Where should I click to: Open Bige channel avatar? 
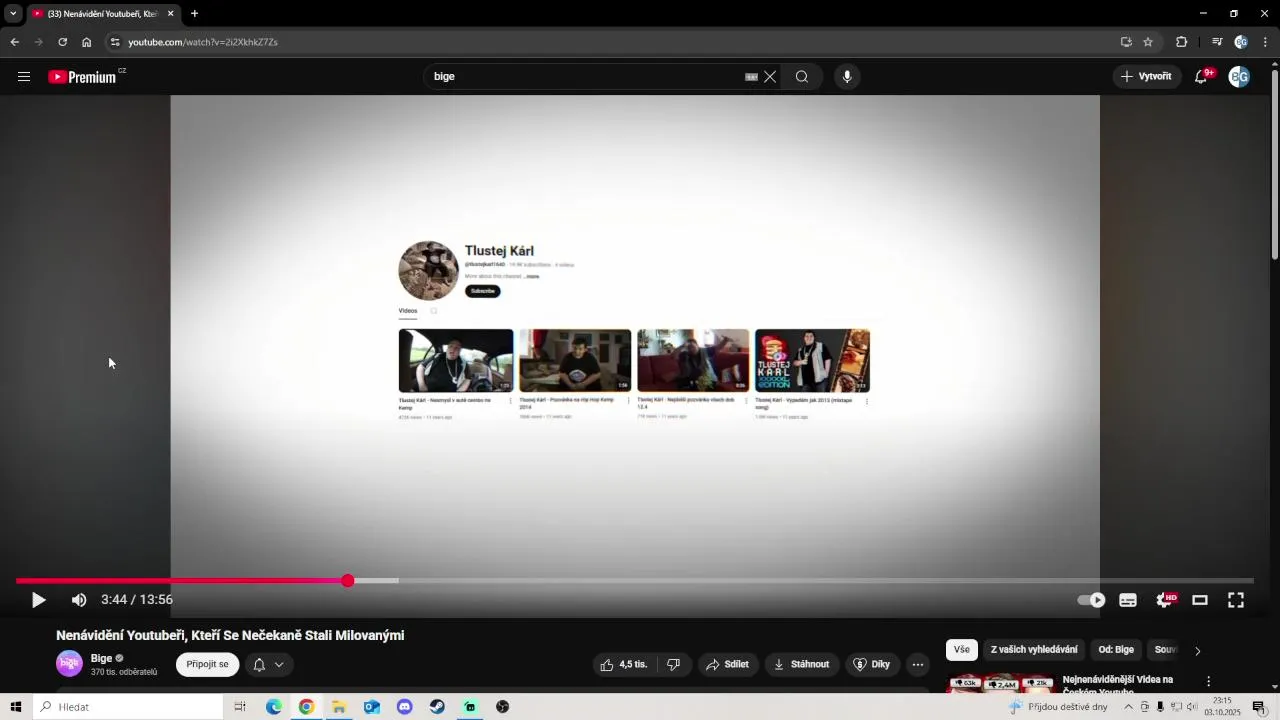point(69,664)
